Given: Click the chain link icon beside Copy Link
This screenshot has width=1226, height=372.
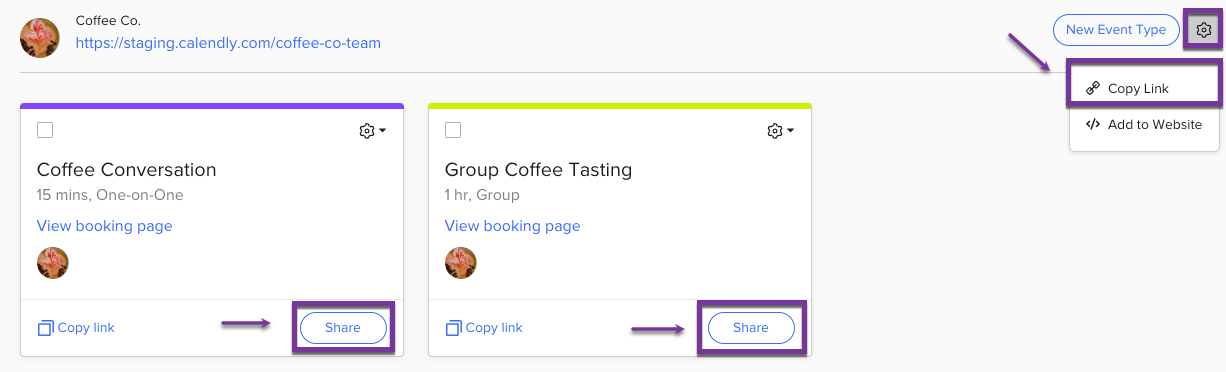Looking at the screenshot, I should (x=1093, y=88).
